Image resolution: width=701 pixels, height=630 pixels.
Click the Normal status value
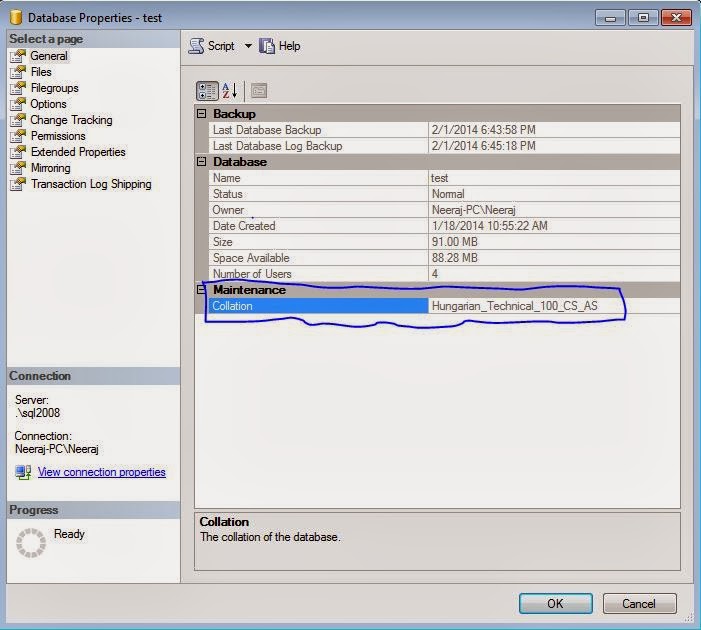click(x=448, y=194)
